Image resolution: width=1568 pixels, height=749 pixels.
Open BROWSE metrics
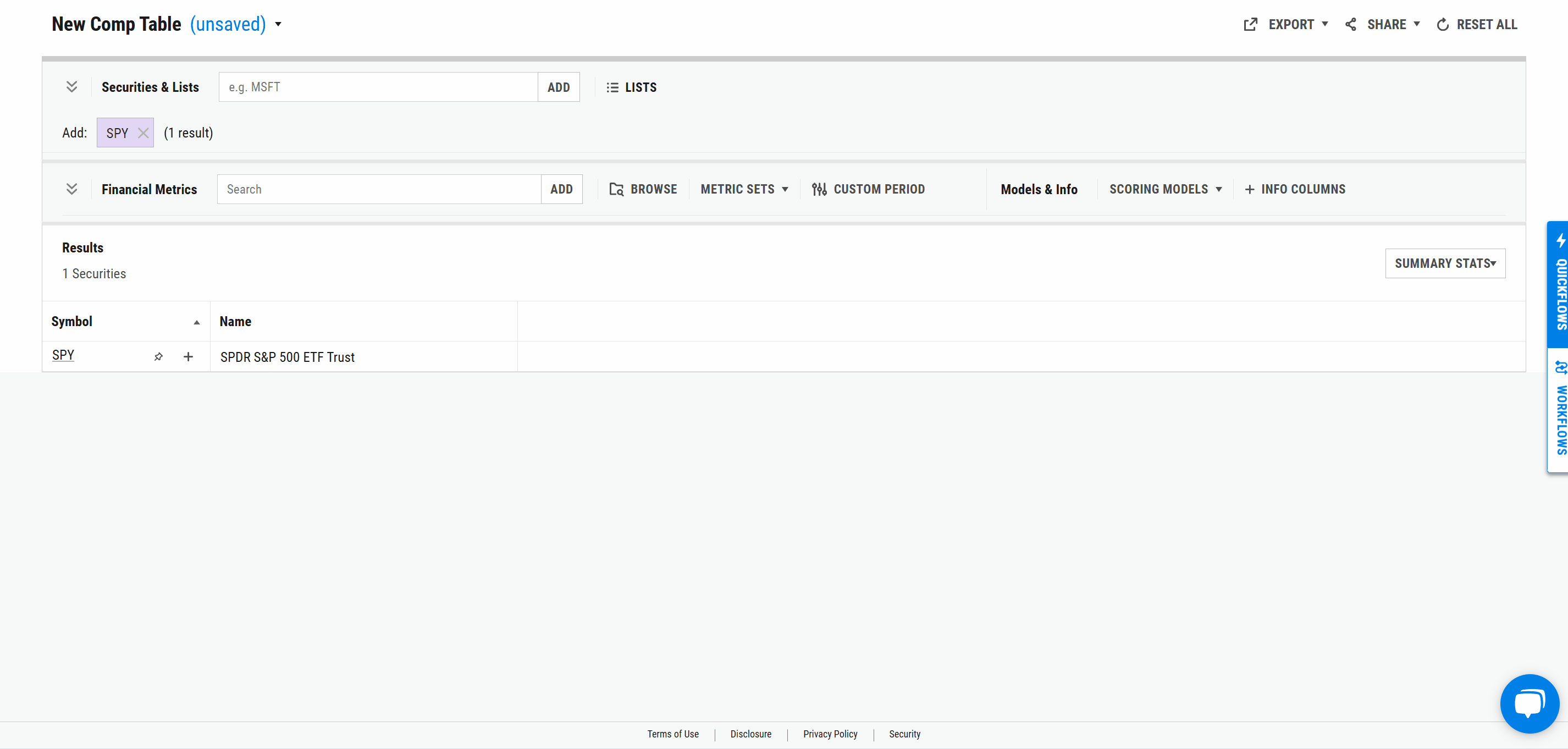[x=643, y=189]
